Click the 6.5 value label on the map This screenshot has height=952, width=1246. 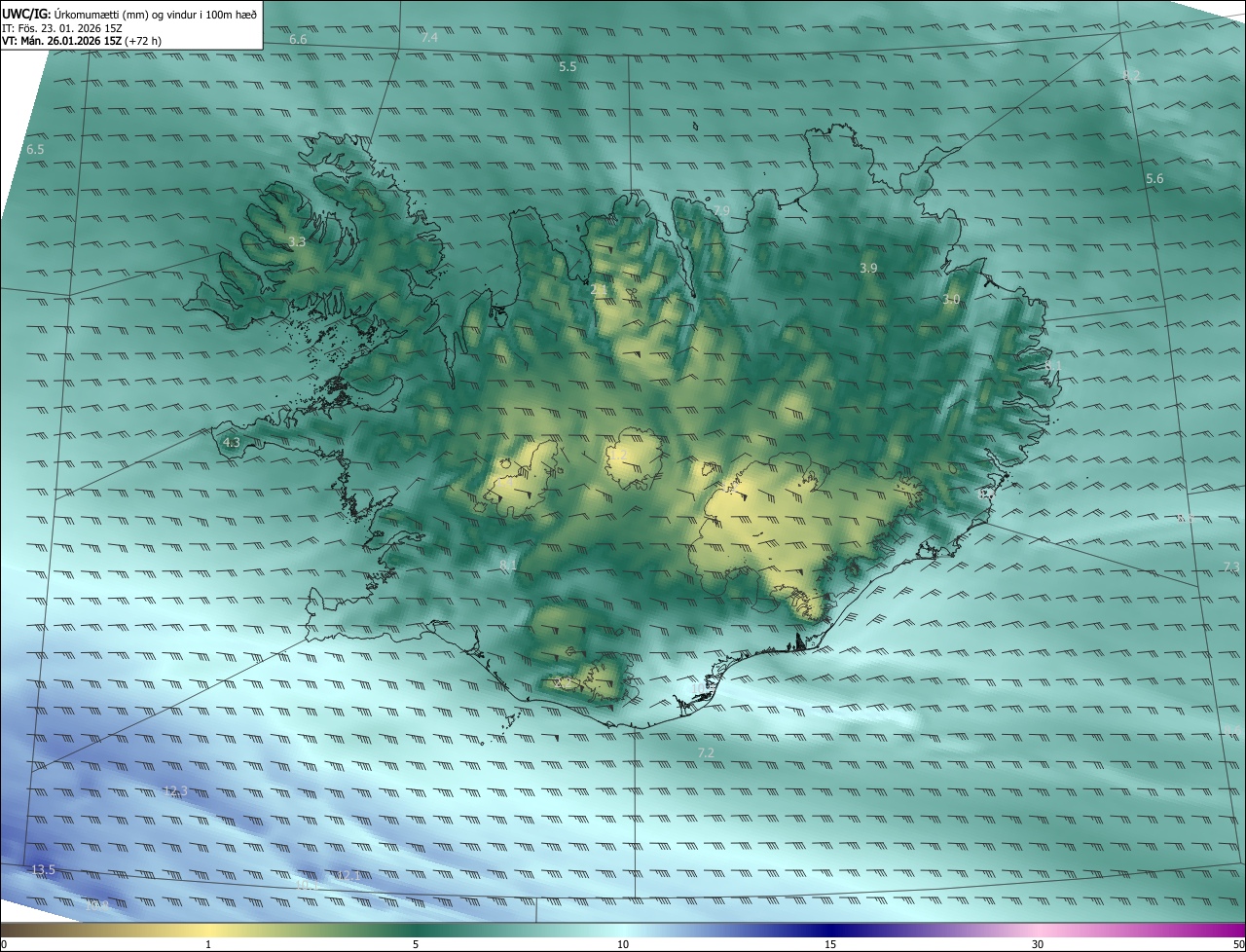tap(35, 150)
